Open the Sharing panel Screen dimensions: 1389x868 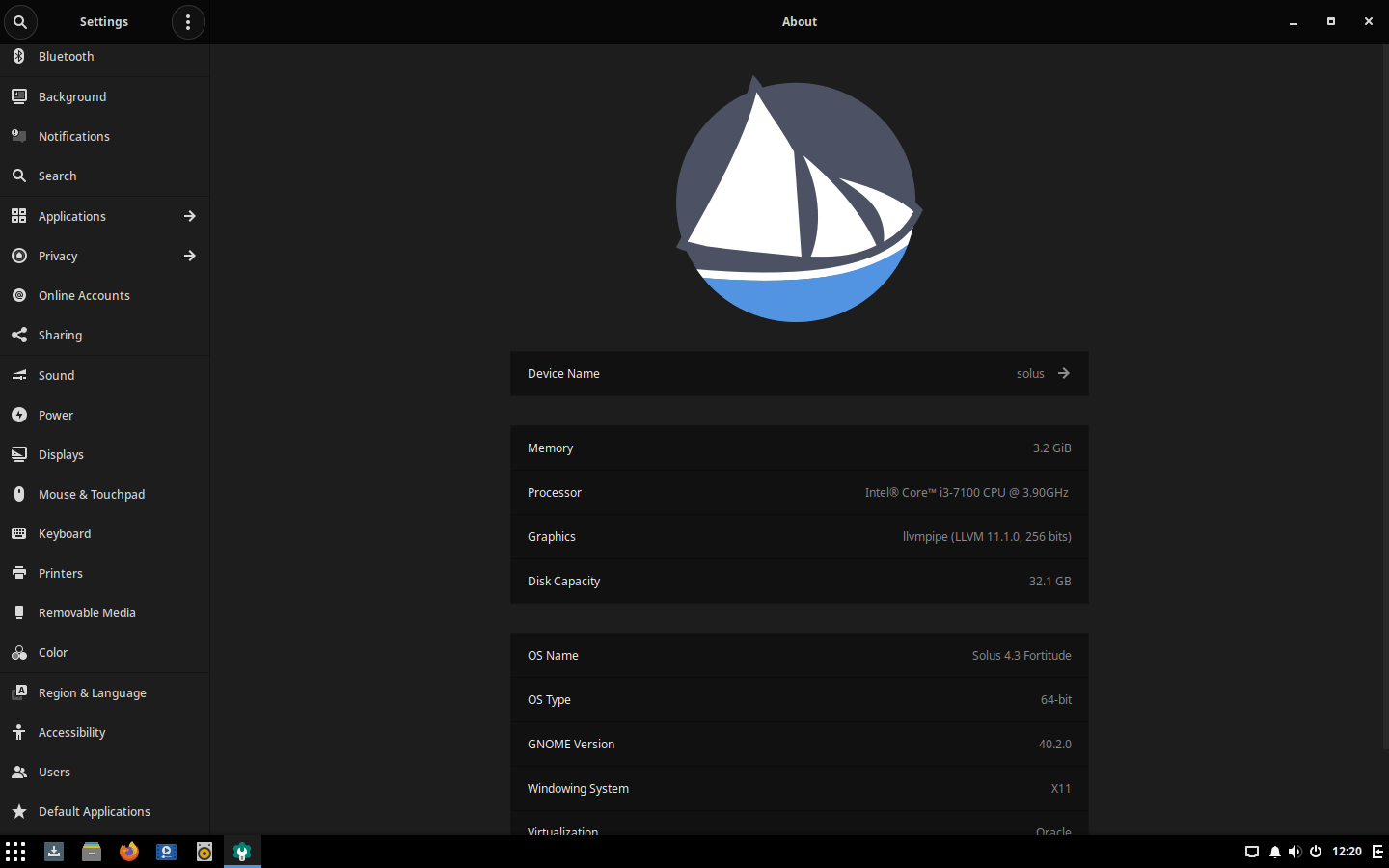click(x=104, y=335)
